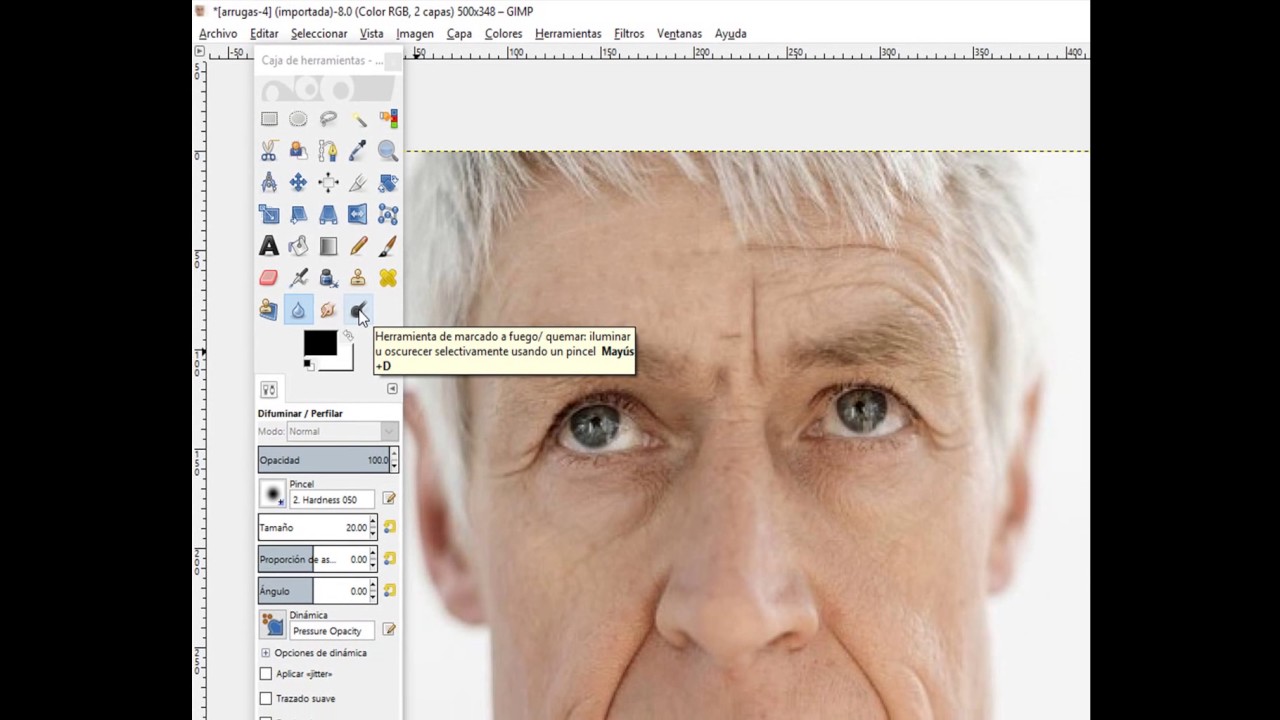Select the Rotate tool
The image size is (1280, 720).
[388, 183]
